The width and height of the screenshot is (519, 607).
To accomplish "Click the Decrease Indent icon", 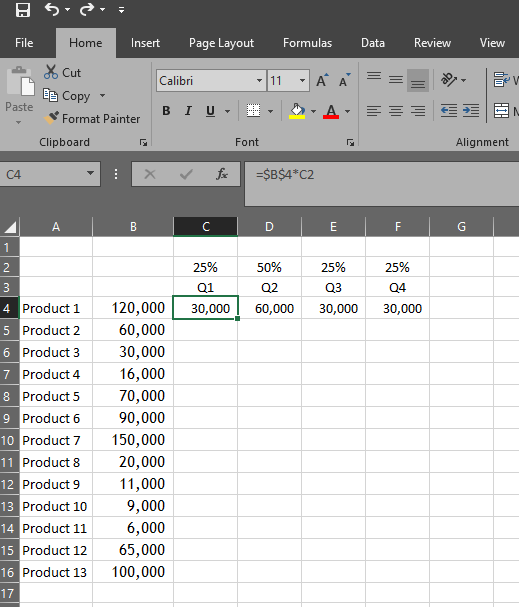I will coord(449,111).
